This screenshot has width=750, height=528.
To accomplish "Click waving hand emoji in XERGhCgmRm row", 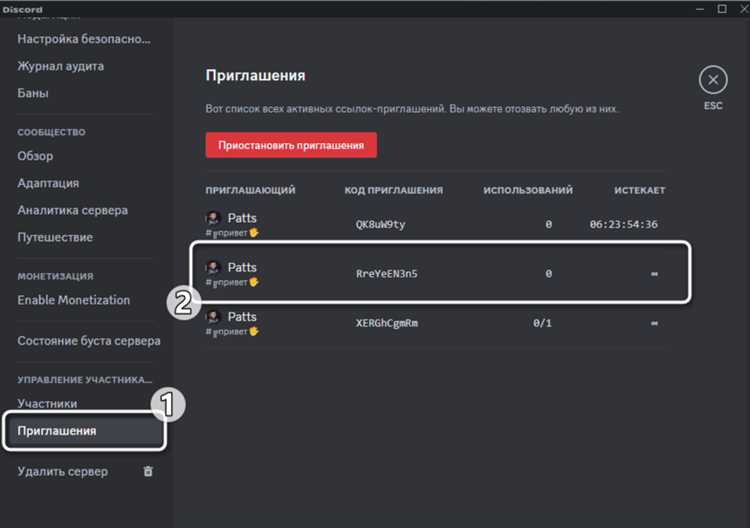I will [x=254, y=331].
